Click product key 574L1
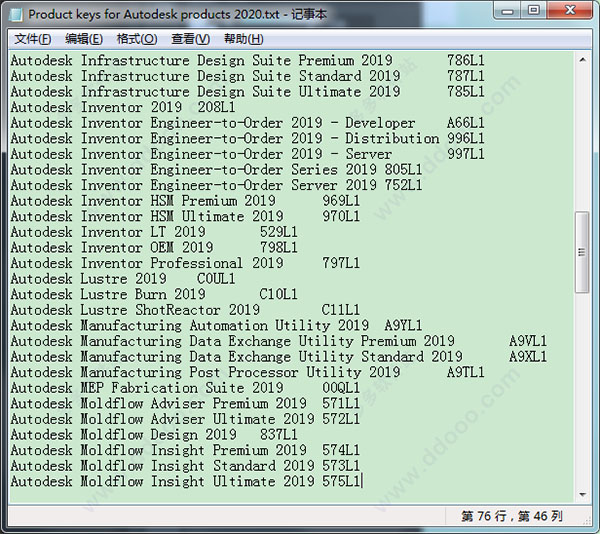 click(341, 451)
